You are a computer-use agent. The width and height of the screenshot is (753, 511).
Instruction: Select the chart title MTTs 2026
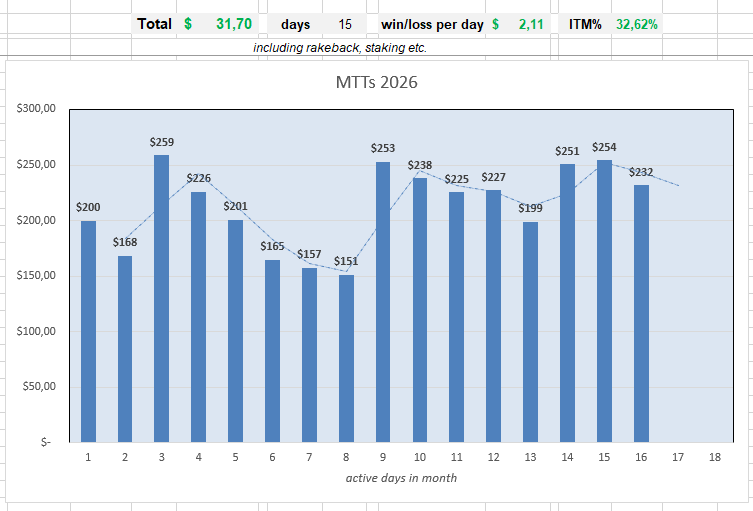pos(376,82)
